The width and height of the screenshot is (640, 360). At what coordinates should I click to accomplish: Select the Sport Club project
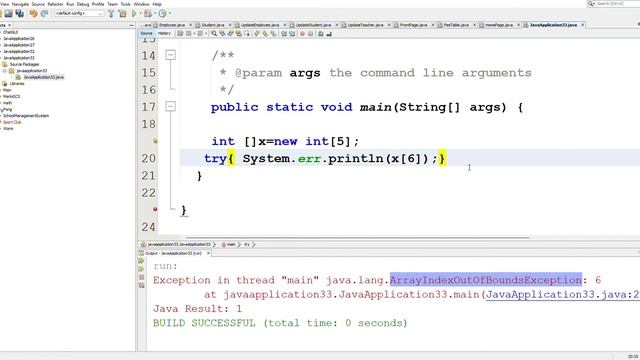pyautogui.click(x=12, y=122)
